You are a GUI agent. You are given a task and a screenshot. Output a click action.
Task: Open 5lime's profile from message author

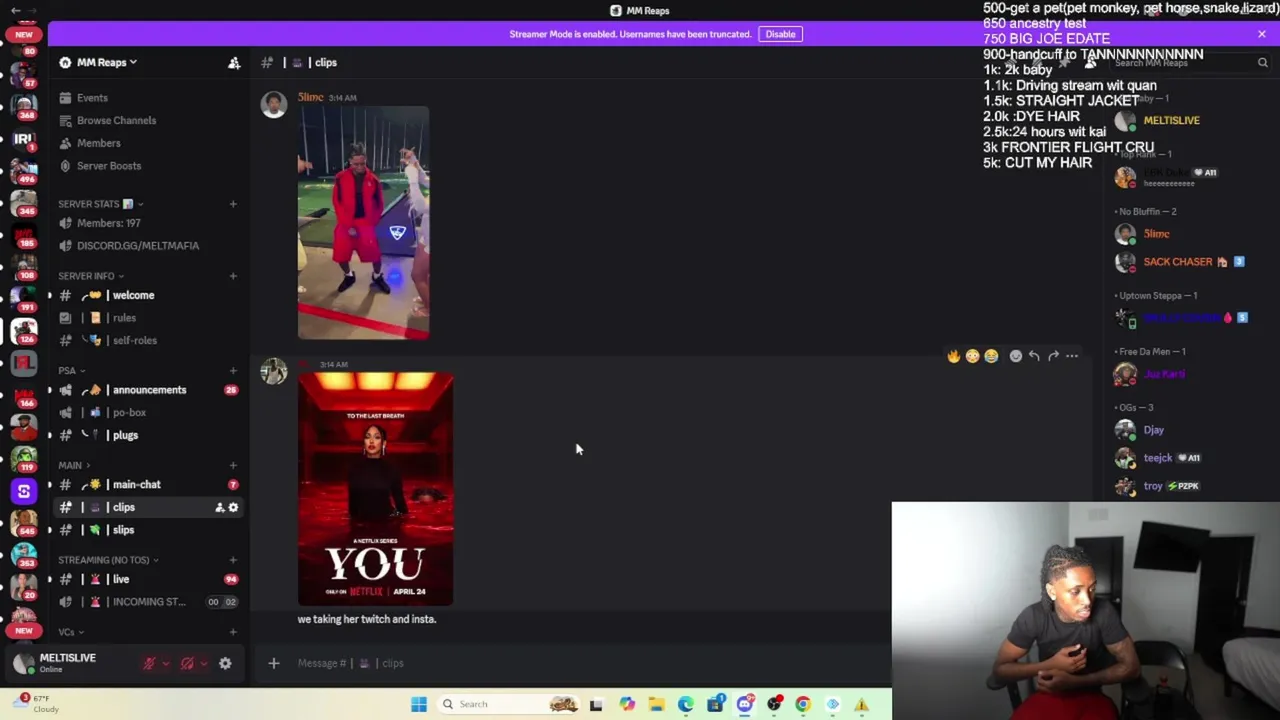click(310, 97)
